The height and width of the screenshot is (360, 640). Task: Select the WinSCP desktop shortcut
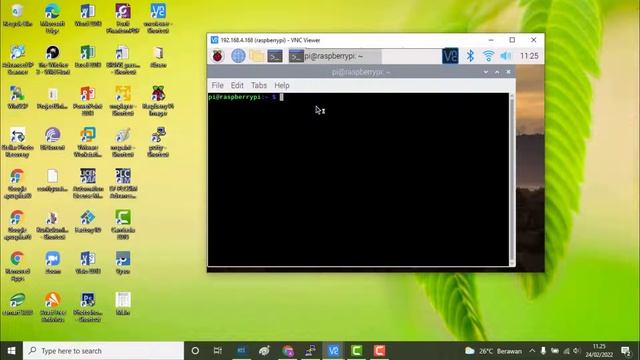[x=18, y=98]
